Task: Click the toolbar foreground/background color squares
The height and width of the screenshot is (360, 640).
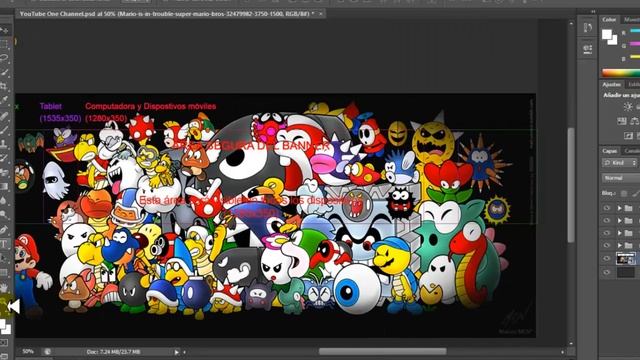Action: click(x=5, y=327)
